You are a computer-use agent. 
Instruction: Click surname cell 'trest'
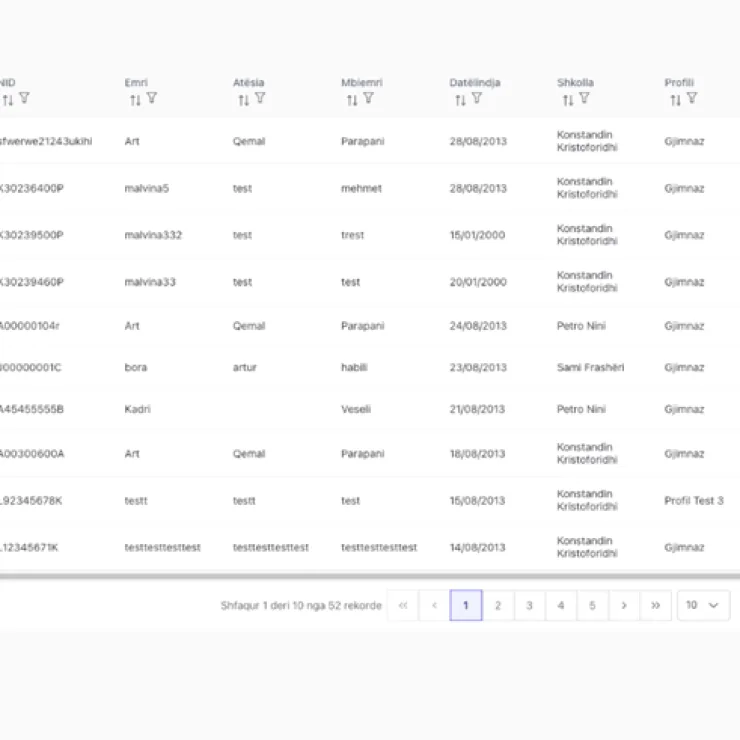[x=353, y=235]
